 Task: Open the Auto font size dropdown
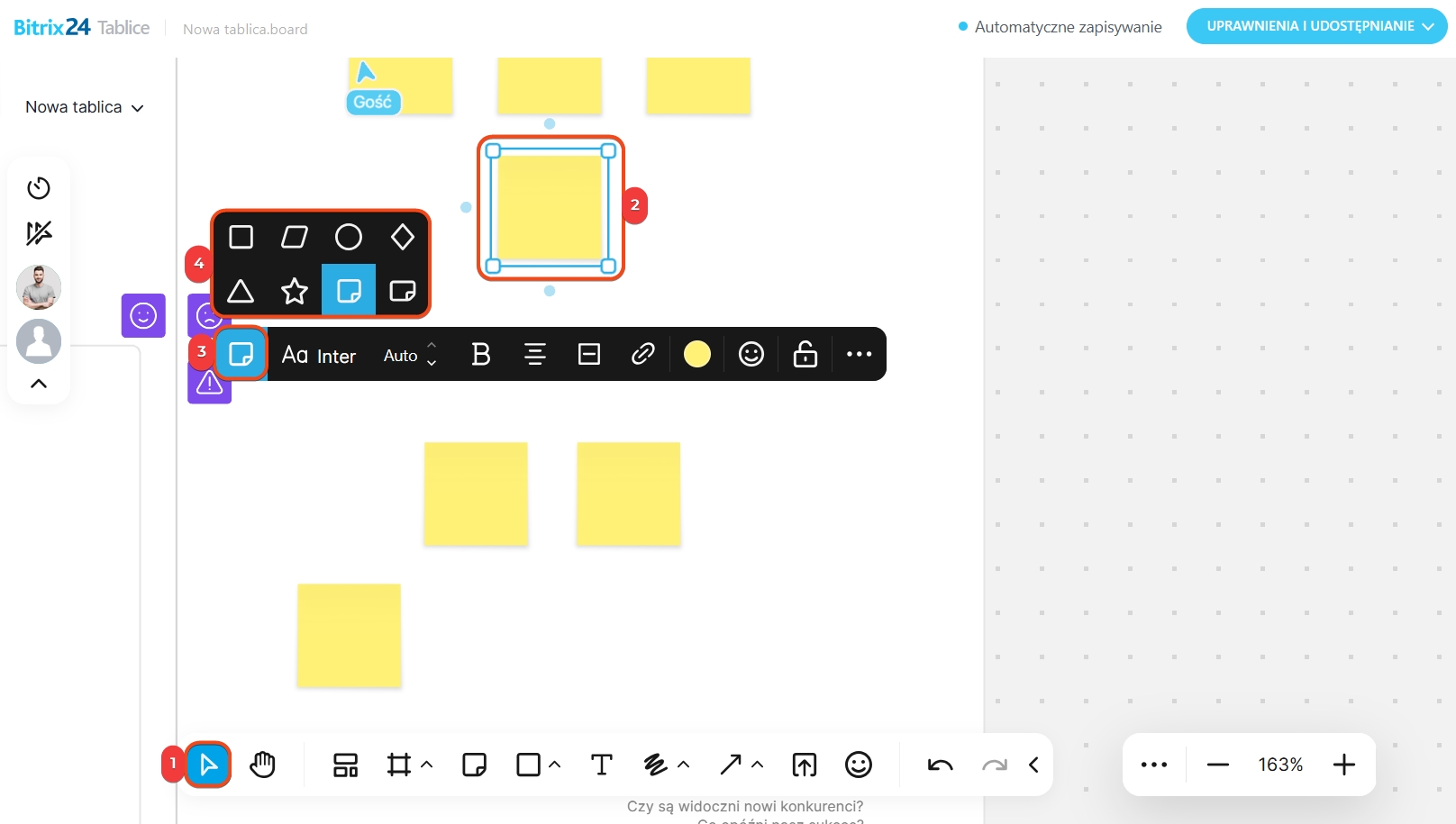coord(410,355)
